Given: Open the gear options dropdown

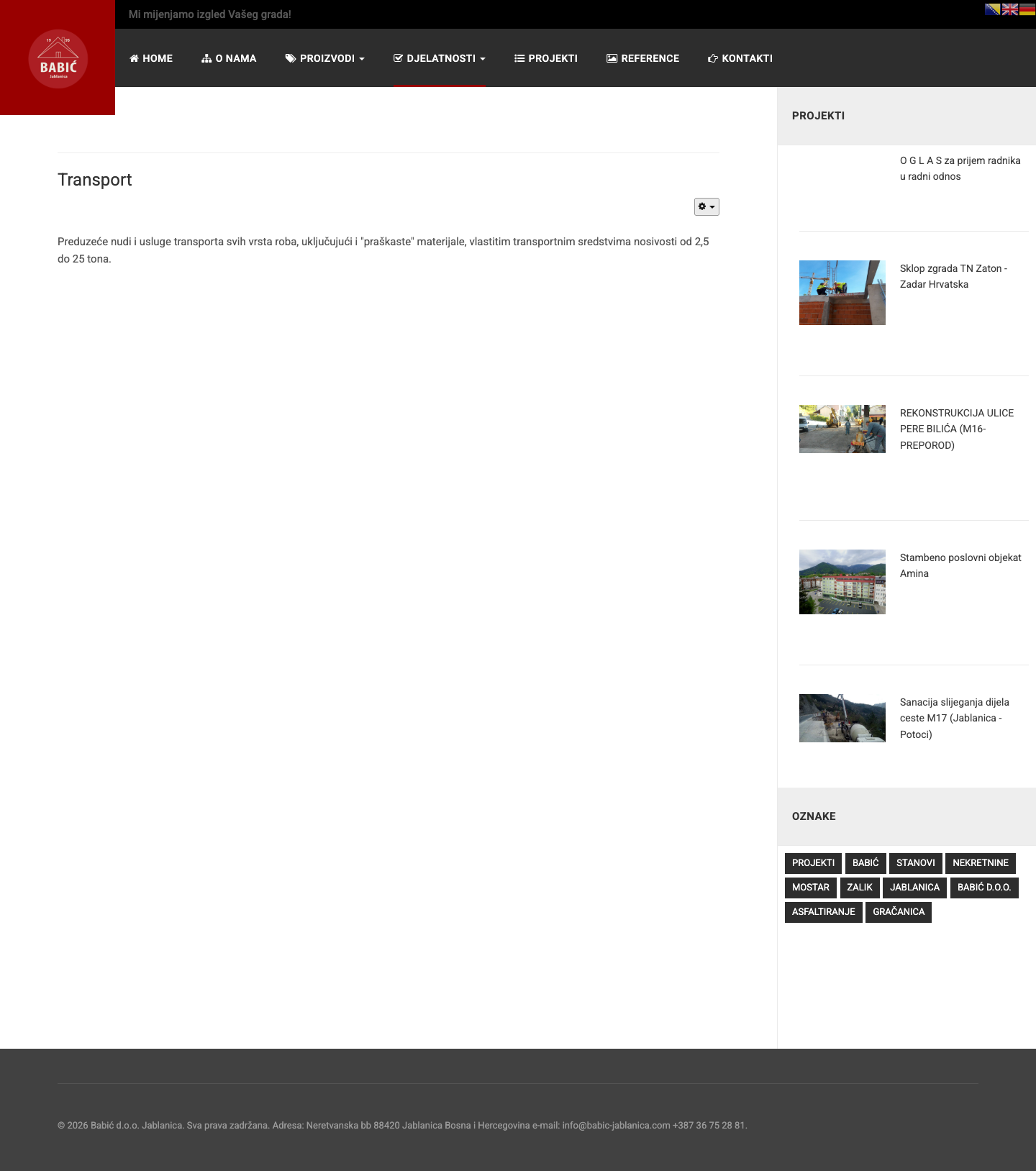Looking at the screenshot, I should 706,207.
